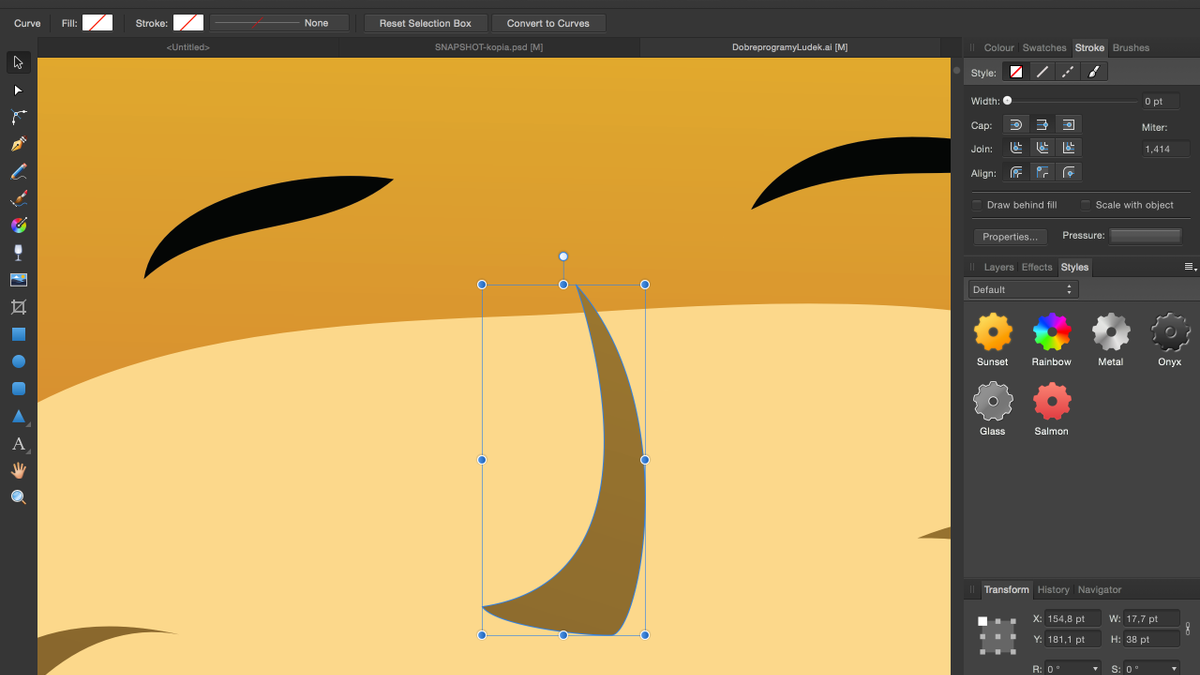1200x675 pixels.
Task: Select the Vector Brush tool
Action: 18,199
